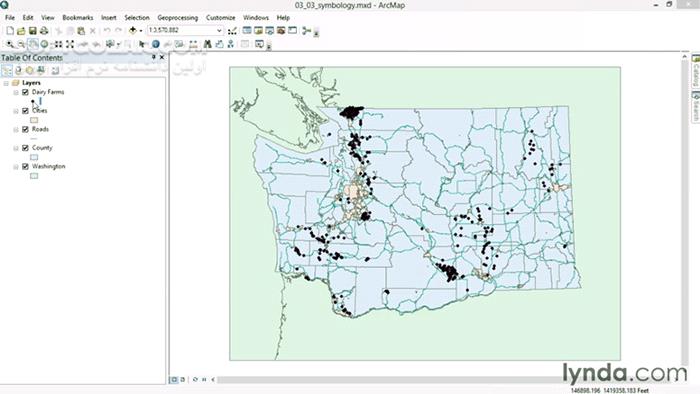Click the Refresh map button
The height and width of the screenshot is (394, 700).
coord(195,380)
